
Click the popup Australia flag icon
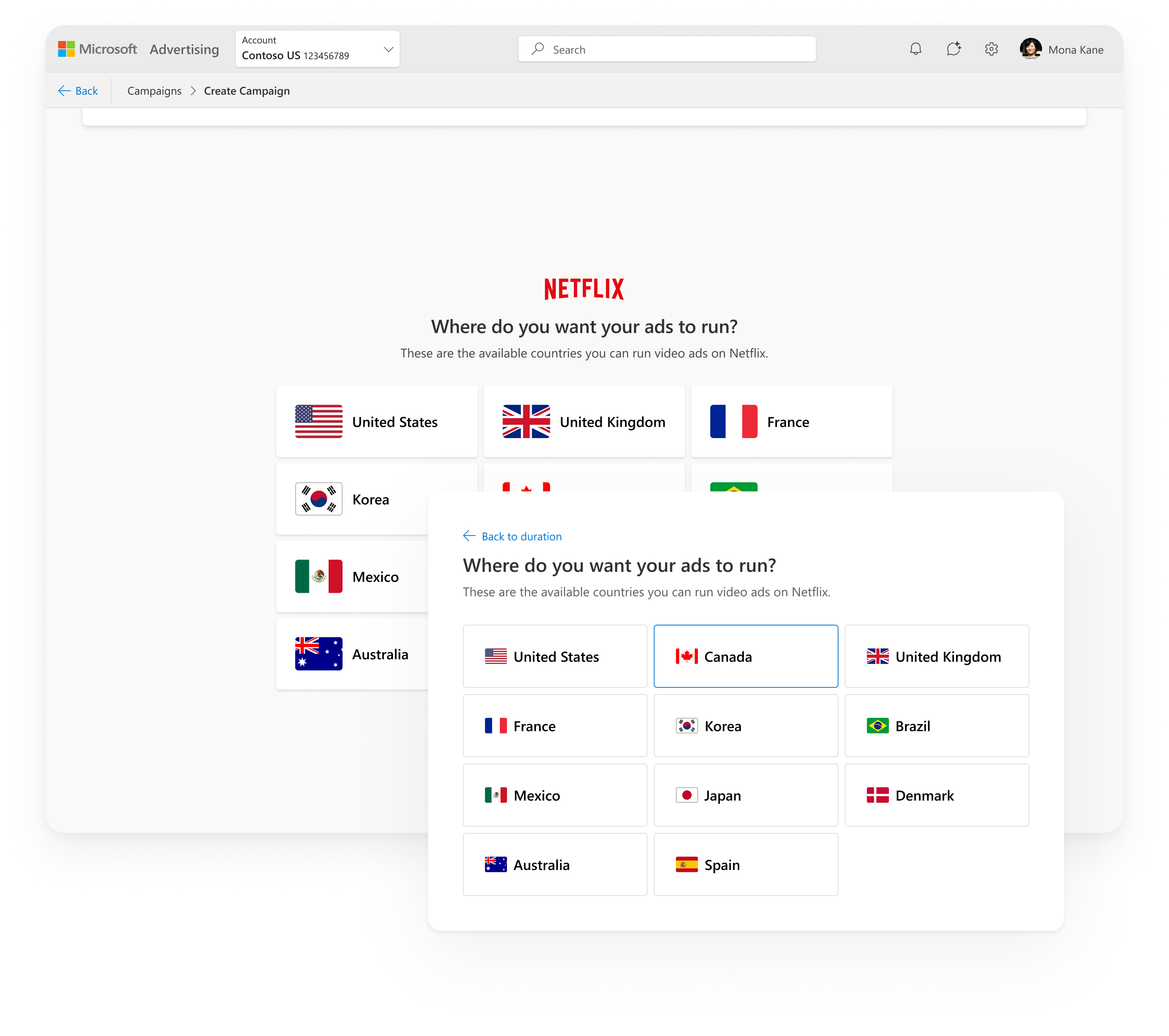pos(496,864)
